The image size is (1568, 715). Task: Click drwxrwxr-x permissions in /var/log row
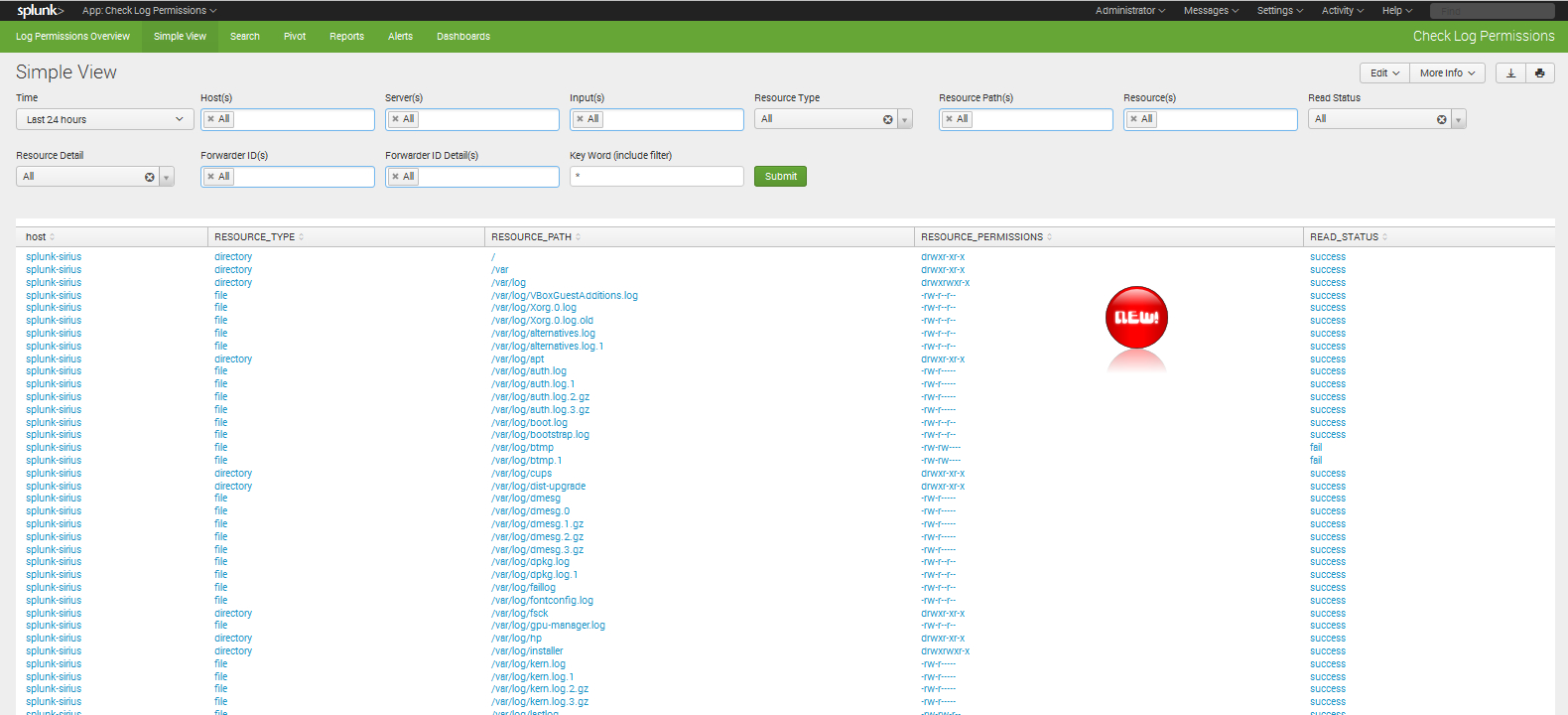945,283
